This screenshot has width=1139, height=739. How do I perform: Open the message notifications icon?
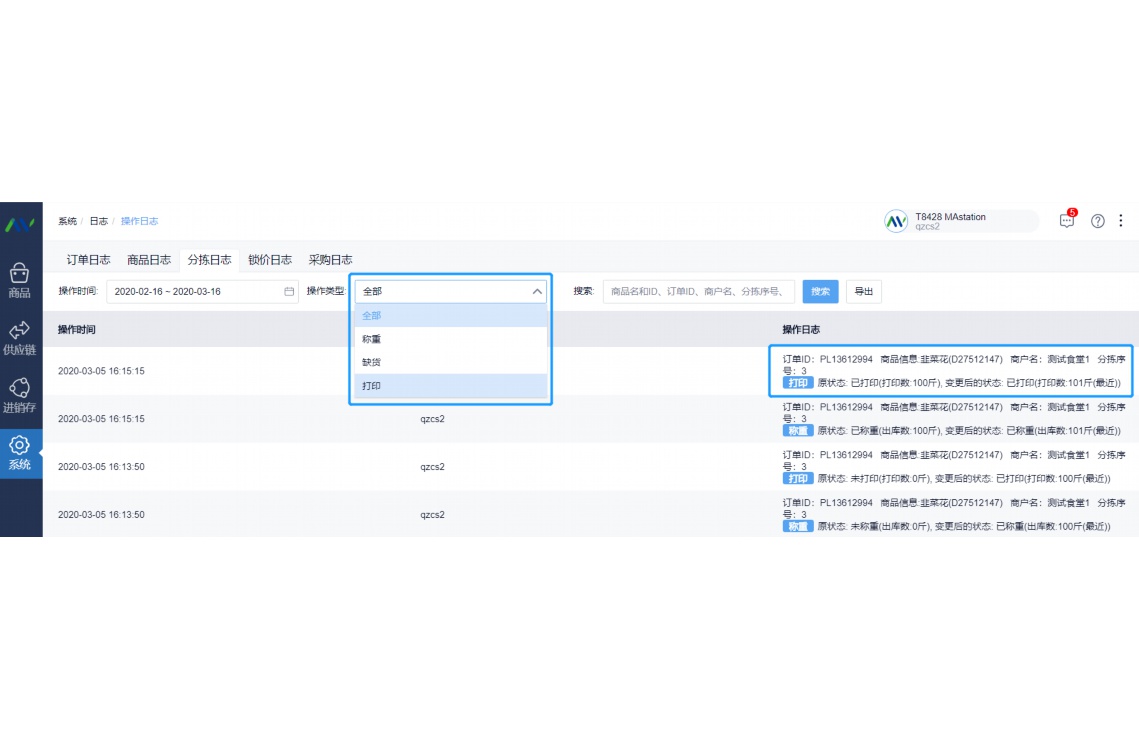point(1067,221)
